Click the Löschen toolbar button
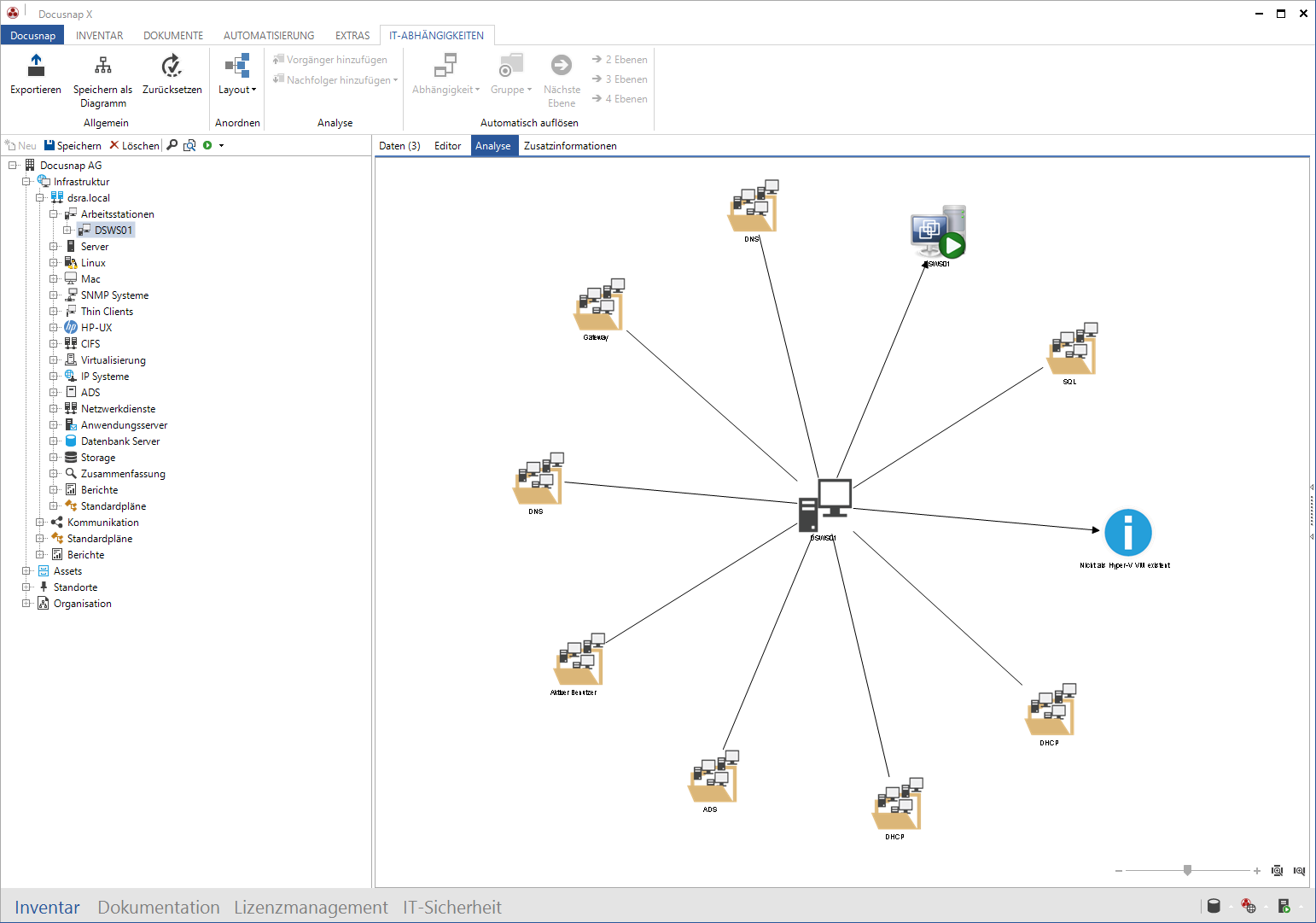The image size is (1316, 923). click(134, 146)
